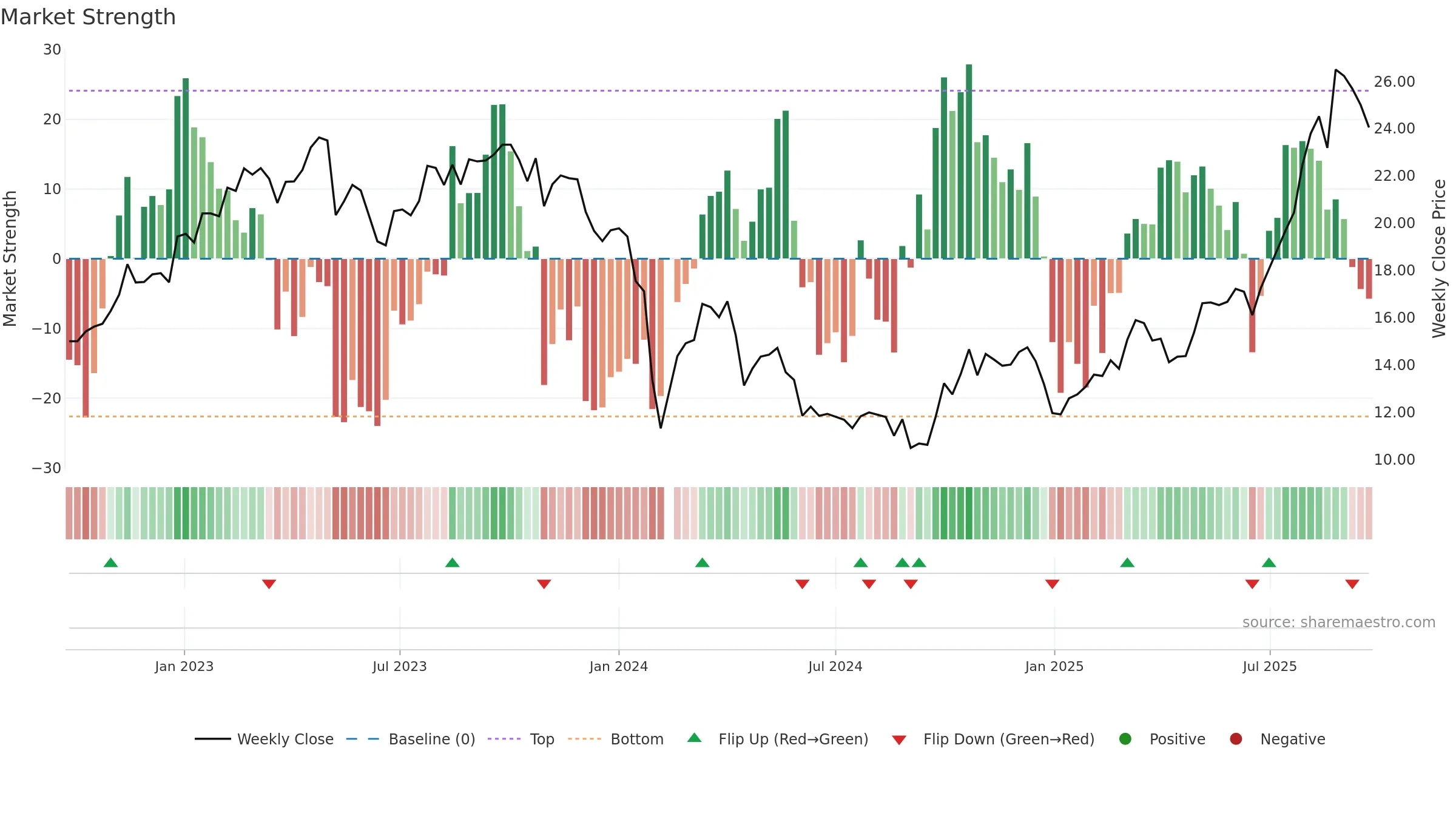
Task: Click the −10 tick on strength axis
Action: [x=47, y=329]
